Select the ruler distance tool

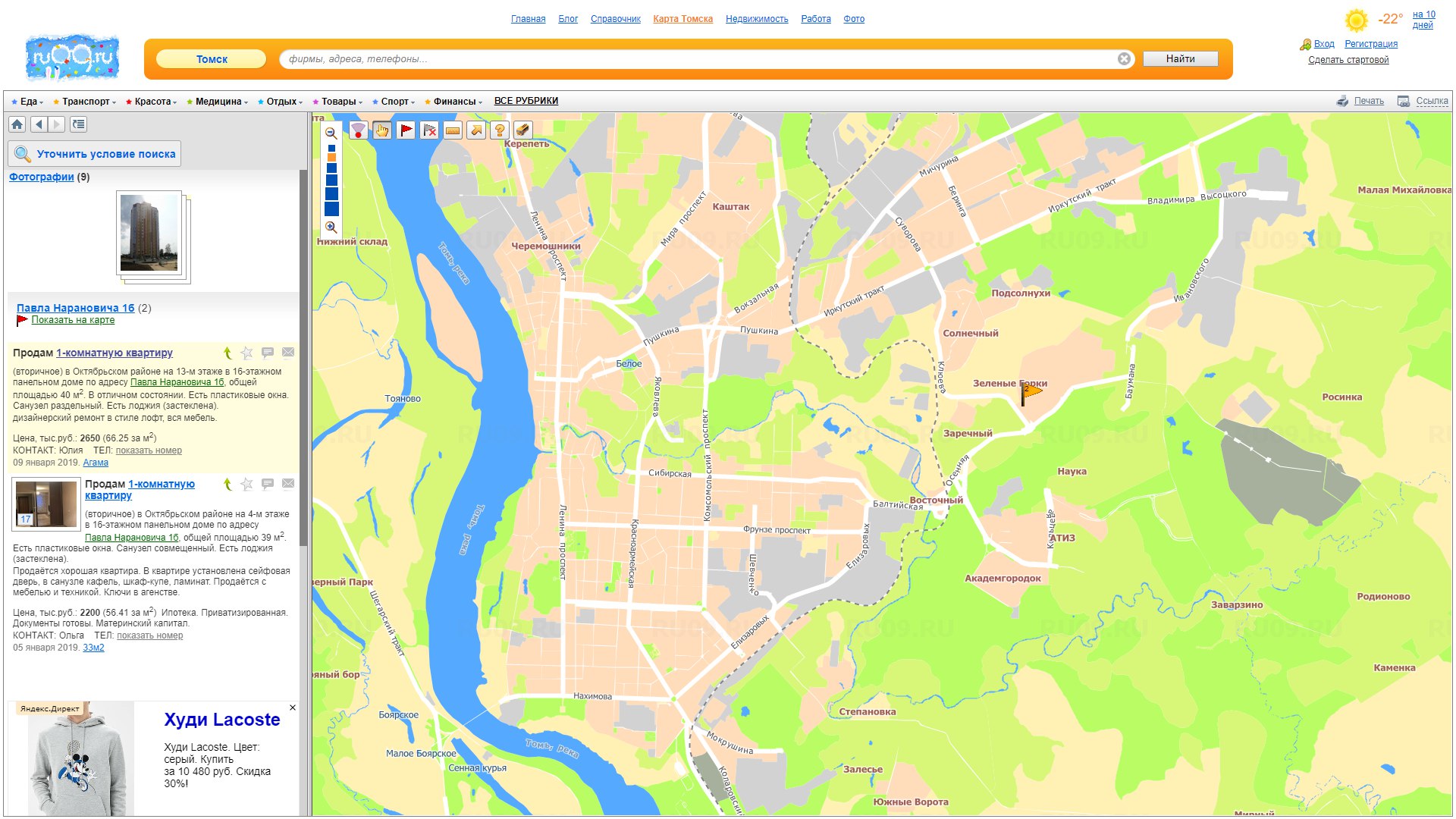(x=453, y=130)
